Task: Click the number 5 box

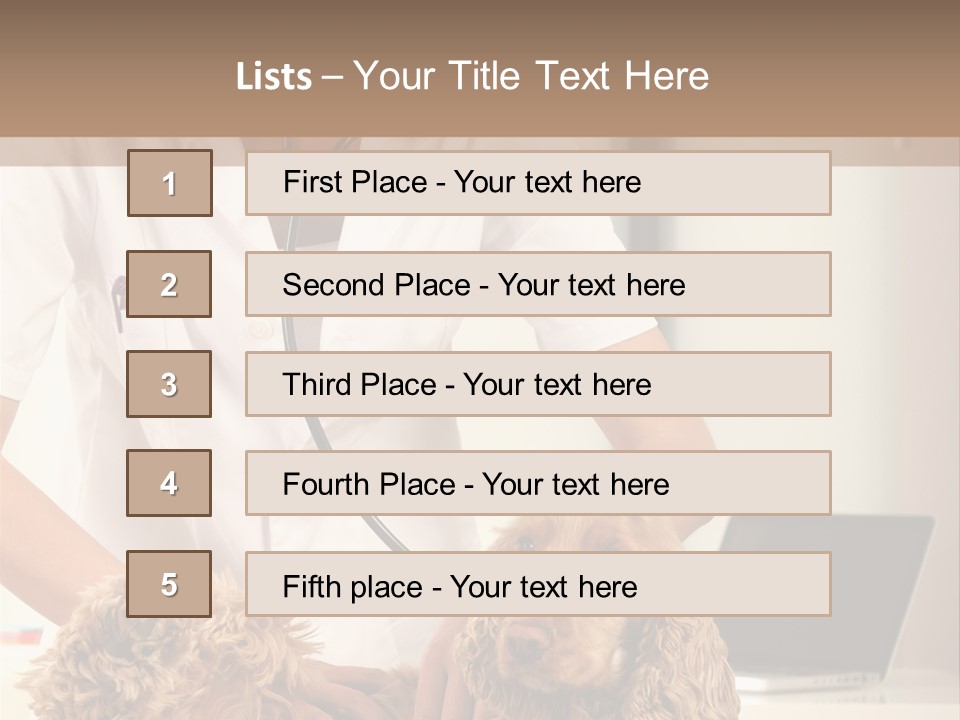Action: click(170, 584)
